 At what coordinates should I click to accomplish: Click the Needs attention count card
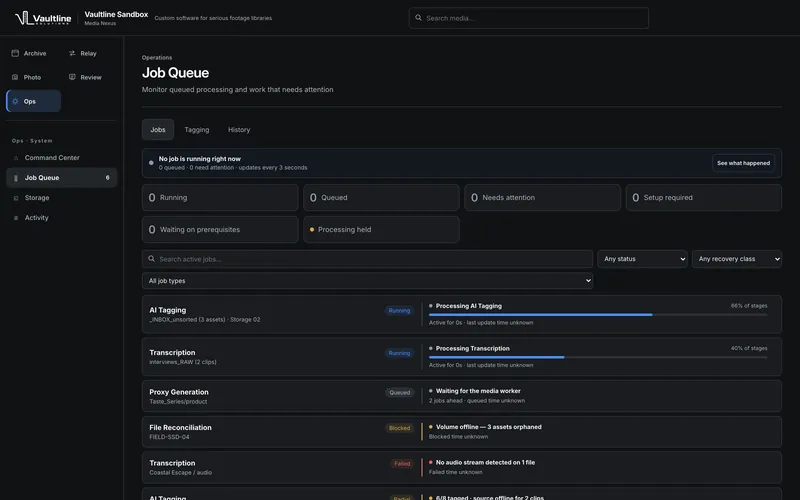pos(542,197)
